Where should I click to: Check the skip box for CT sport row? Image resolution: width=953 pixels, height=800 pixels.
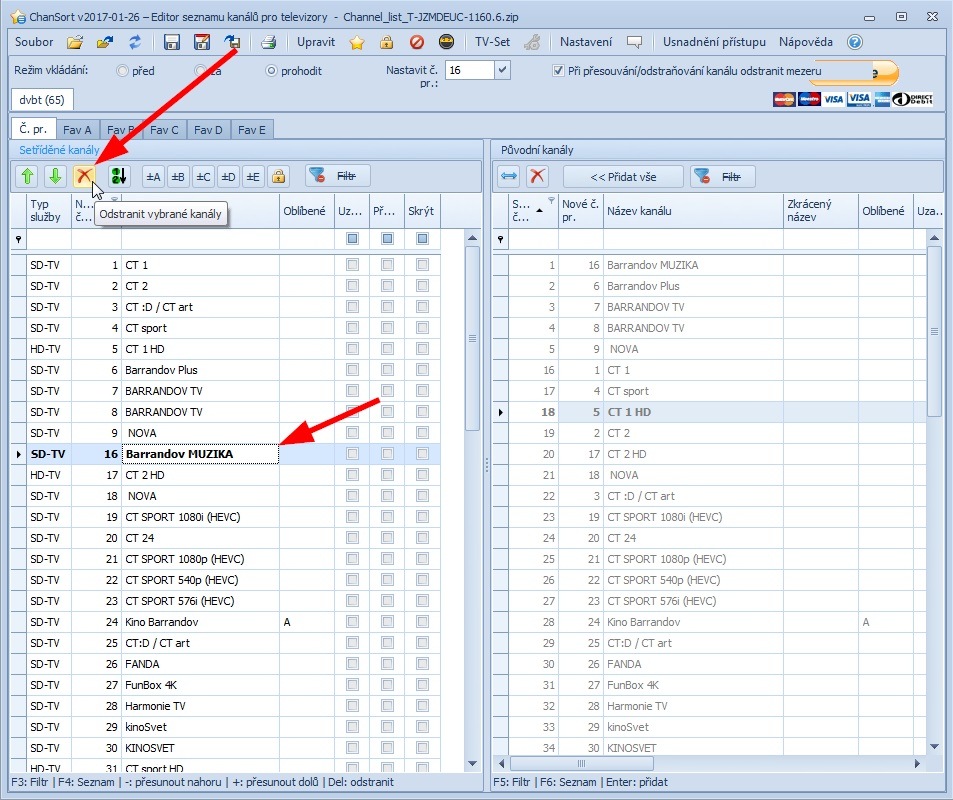pos(387,328)
